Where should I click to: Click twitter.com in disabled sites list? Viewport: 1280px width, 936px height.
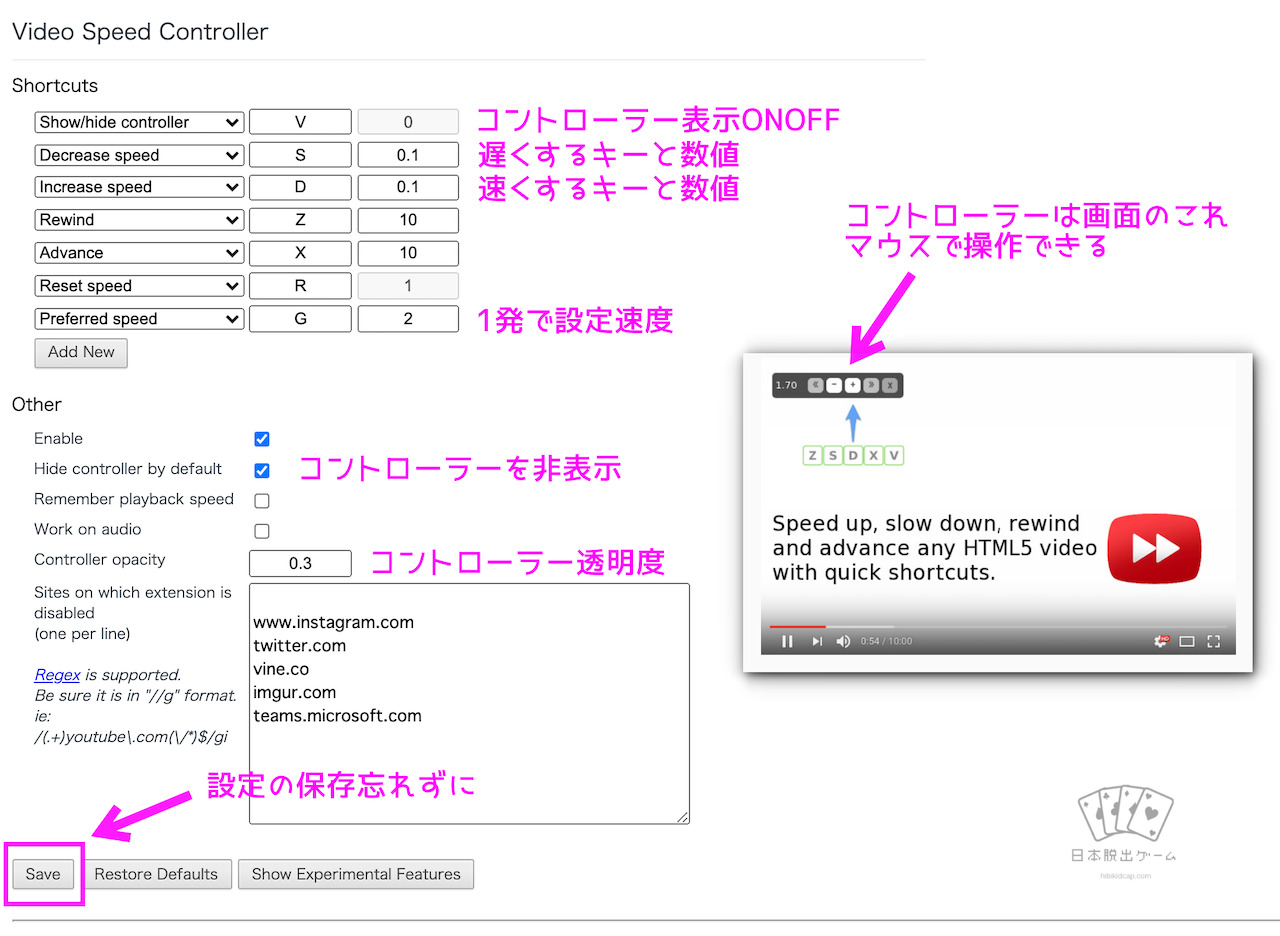pyautogui.click(x=299, y=646)
